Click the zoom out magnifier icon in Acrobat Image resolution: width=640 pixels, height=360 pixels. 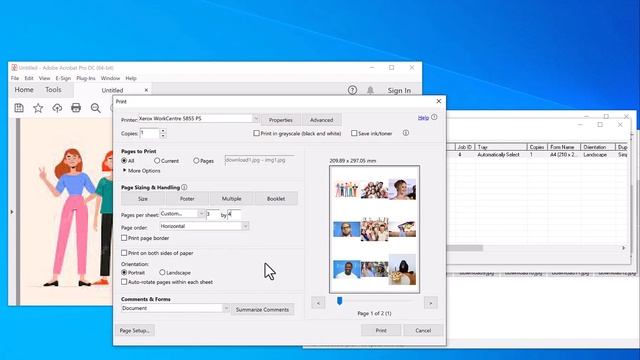click(96, 108)
